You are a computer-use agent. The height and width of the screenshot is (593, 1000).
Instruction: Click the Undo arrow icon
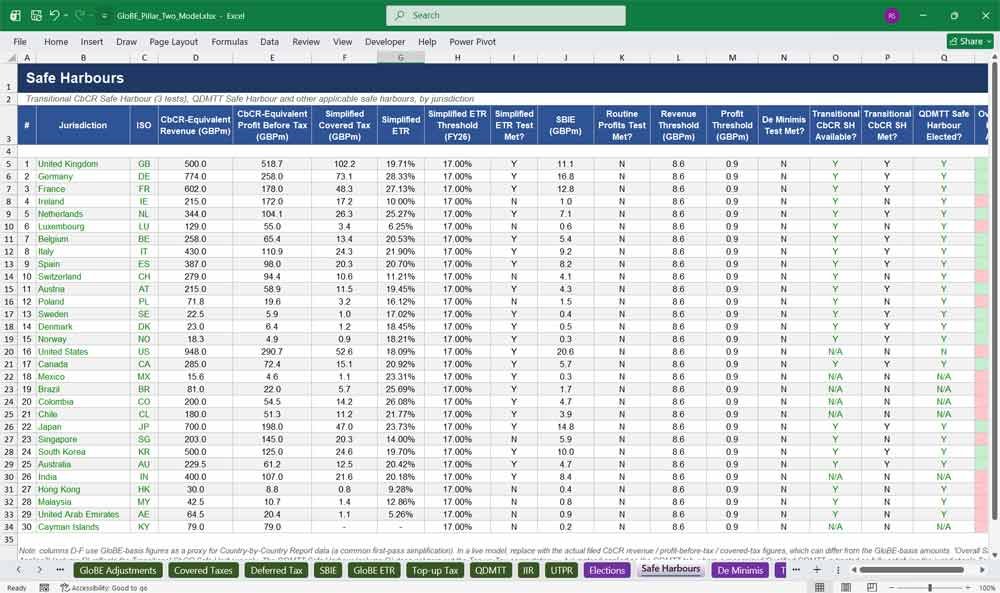click(x=54, y=15)
